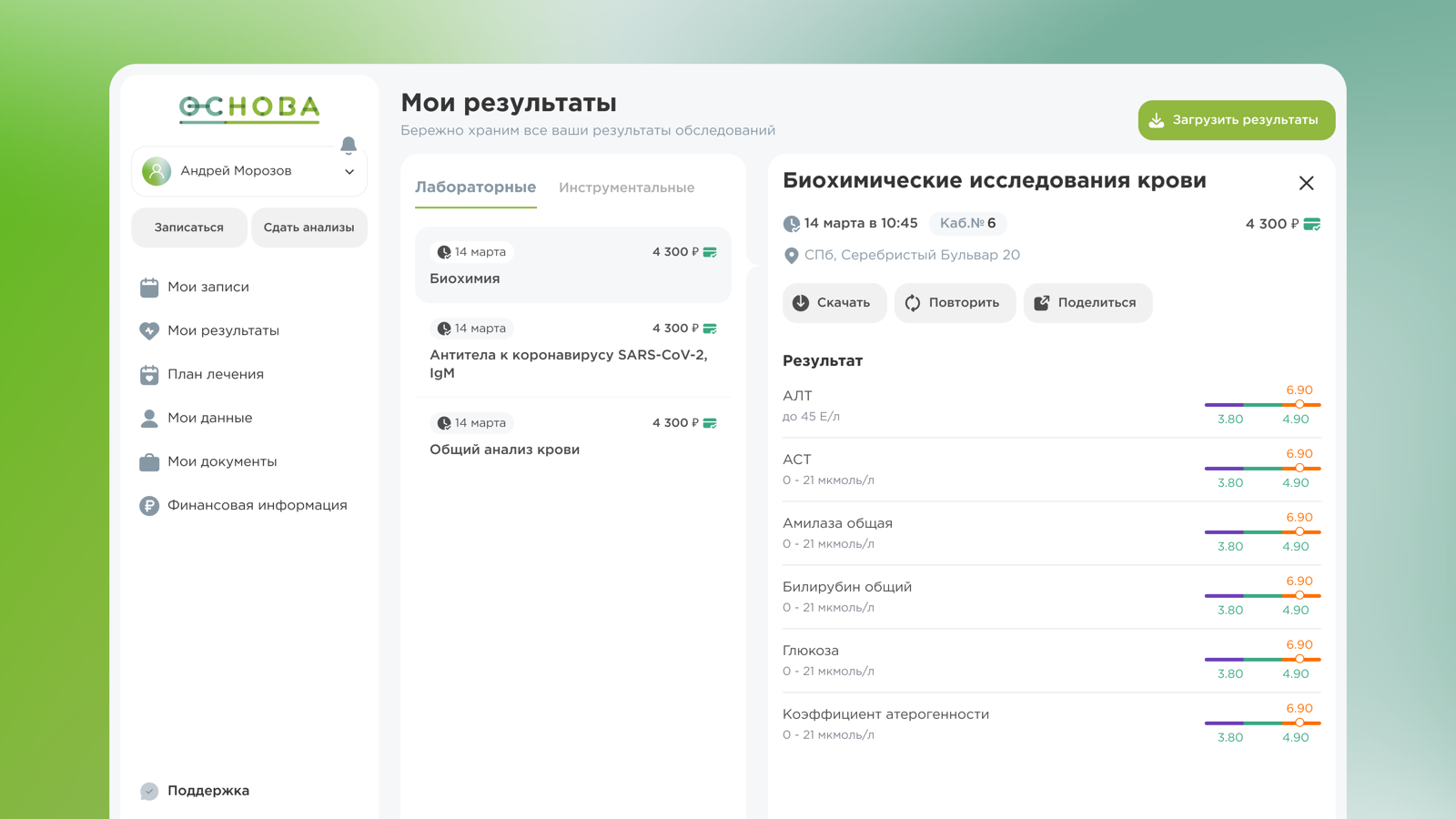Open Поддержка link
Viewport: 1456px width, 819px height.
click(195, 791)
